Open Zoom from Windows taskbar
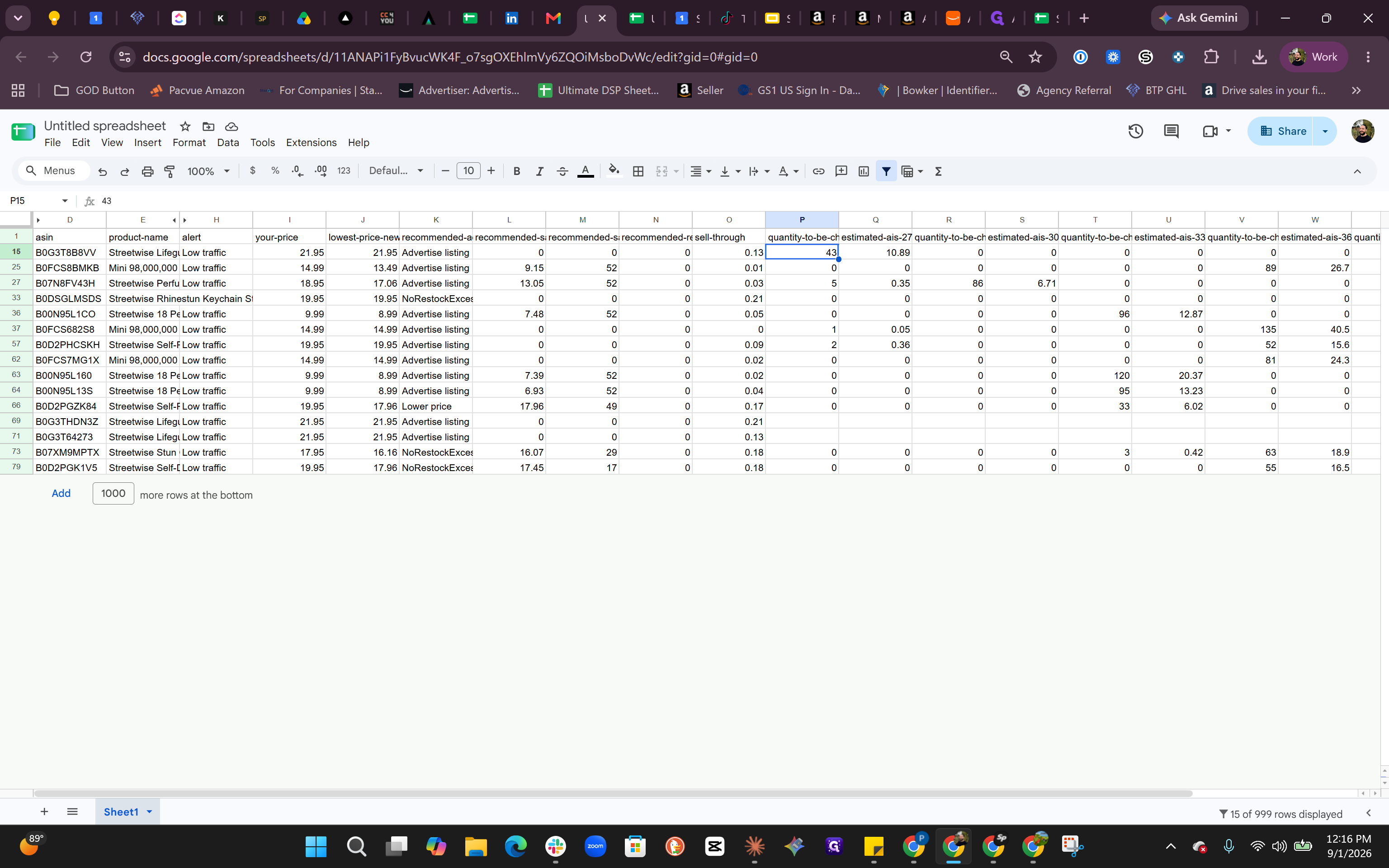 [x=595, y=846]
